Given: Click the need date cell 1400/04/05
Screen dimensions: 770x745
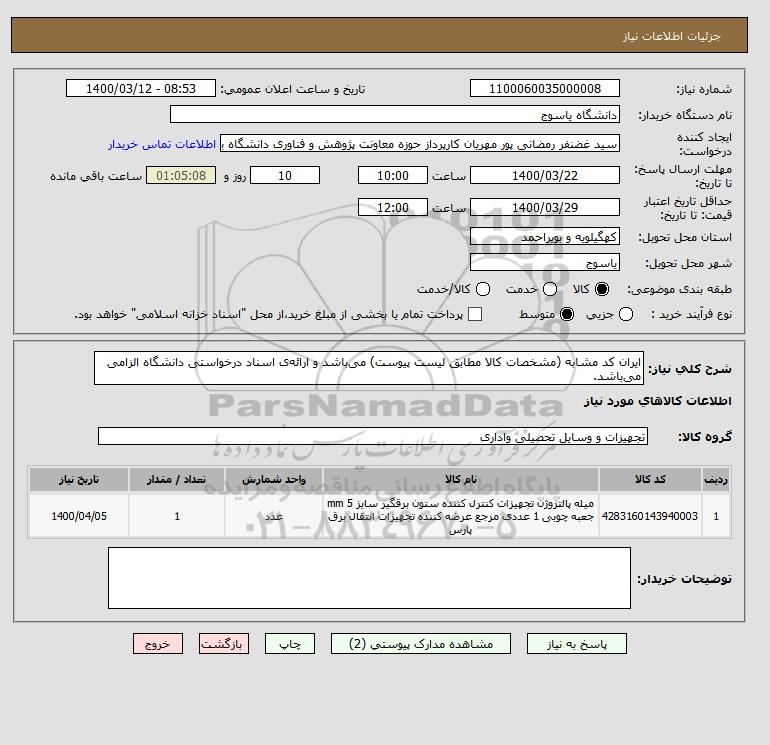Looking at the screenshot, I should [x=79, y=516].
